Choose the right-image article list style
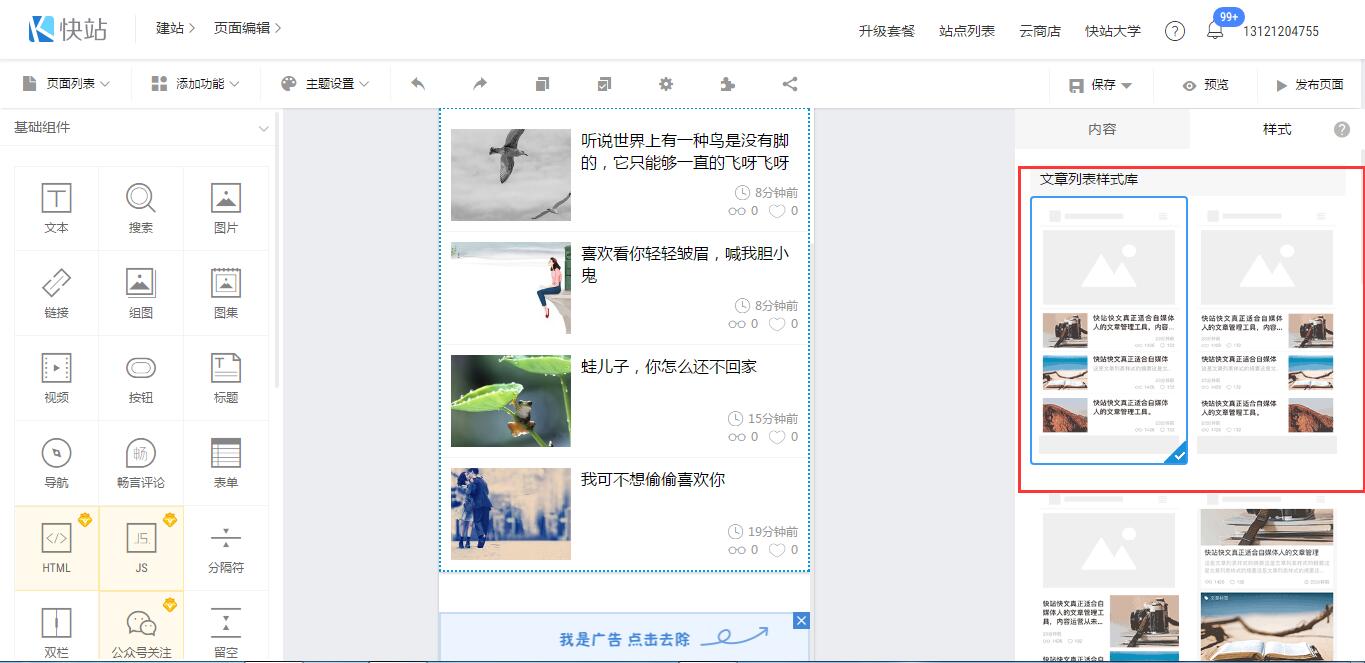This screenshot has height=663, width=1365. [x=1267, y=330]
